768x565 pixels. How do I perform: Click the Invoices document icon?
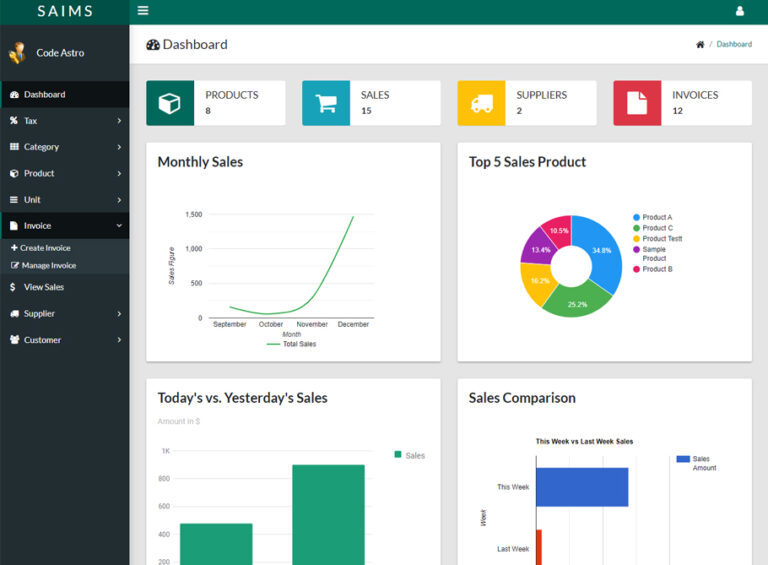637,103
